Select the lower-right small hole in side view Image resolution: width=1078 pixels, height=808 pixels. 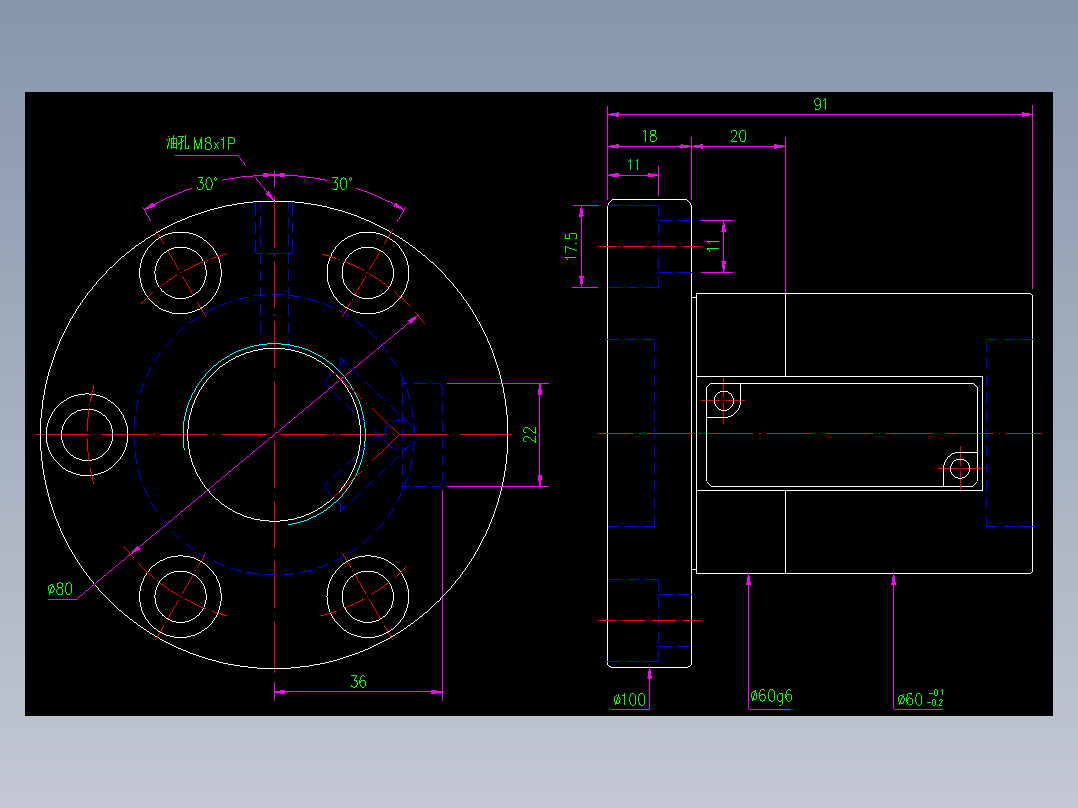[x=960, y=469]
